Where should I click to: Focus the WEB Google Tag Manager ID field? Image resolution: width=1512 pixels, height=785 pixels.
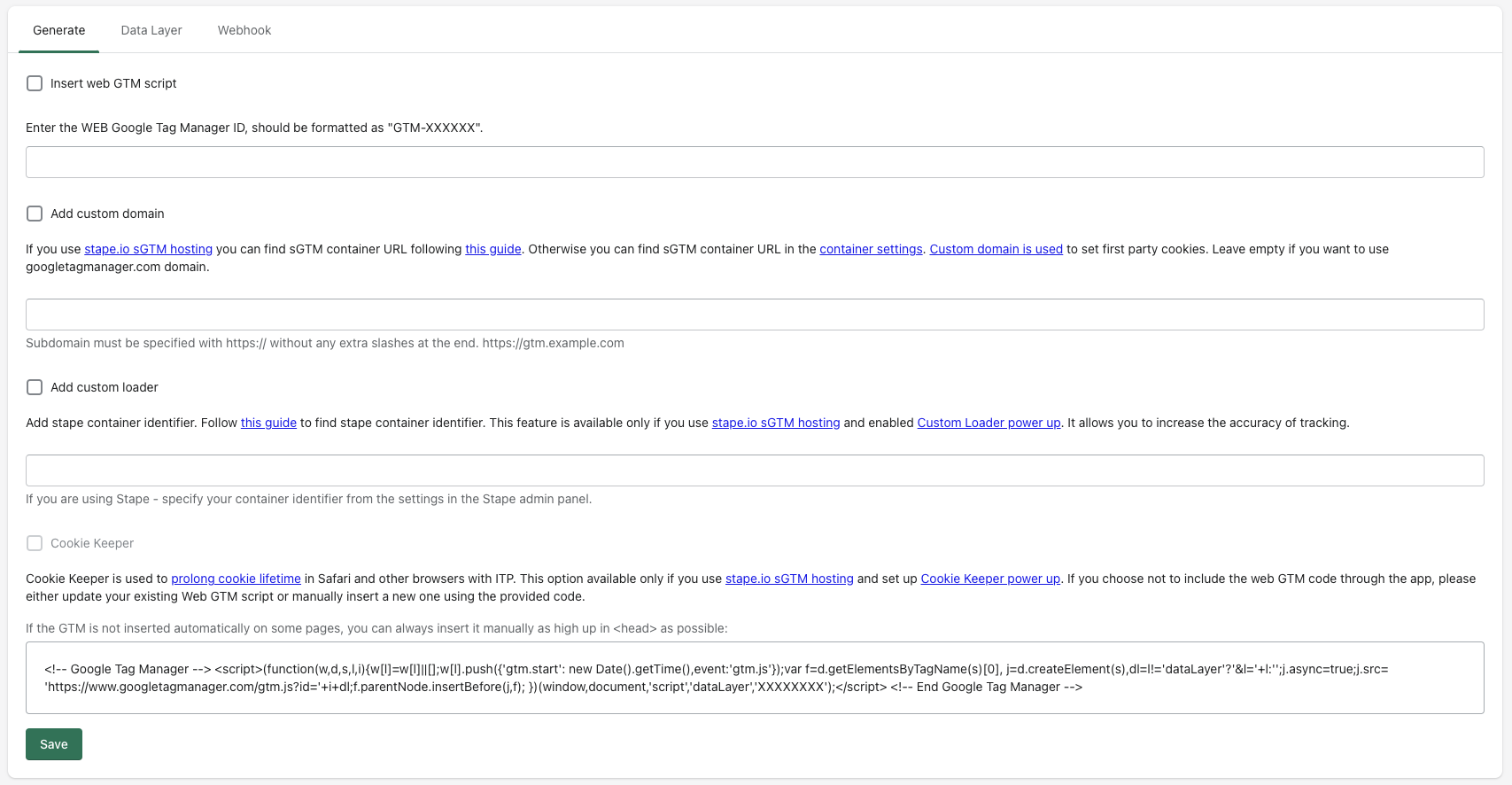coord(755,162)
